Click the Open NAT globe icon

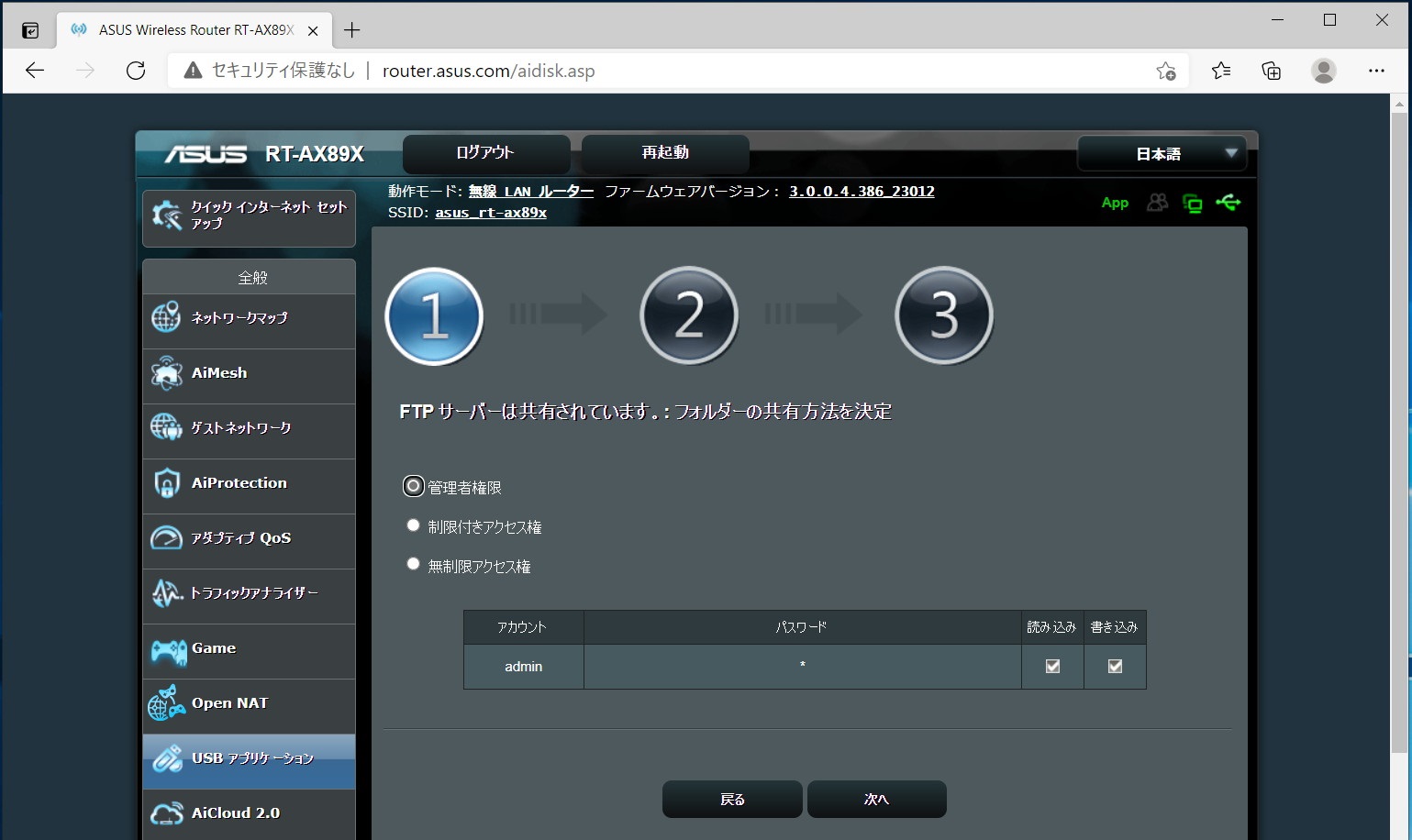(x=166, y=703)
